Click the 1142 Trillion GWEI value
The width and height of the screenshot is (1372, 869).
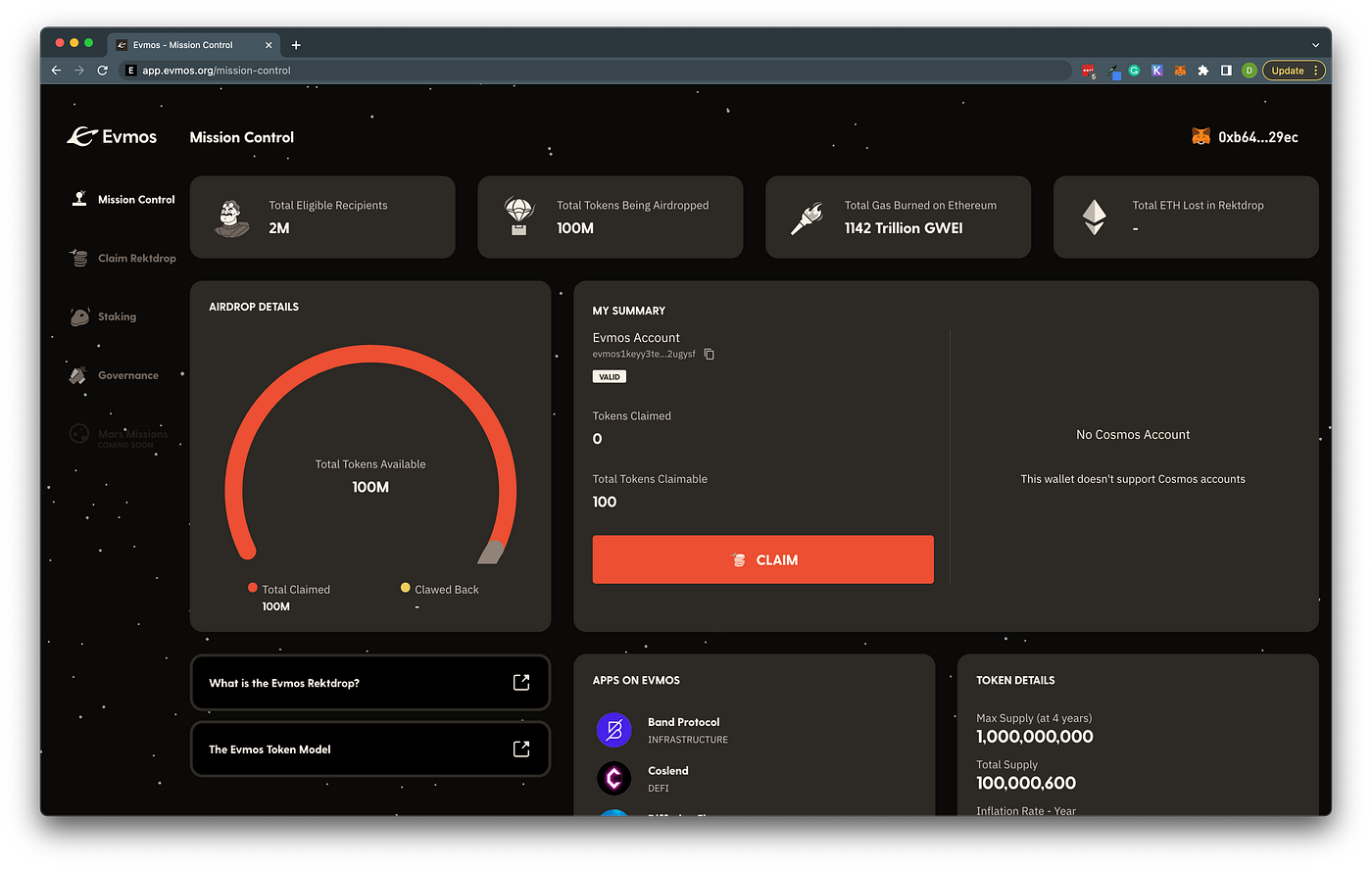click(904, 228)
